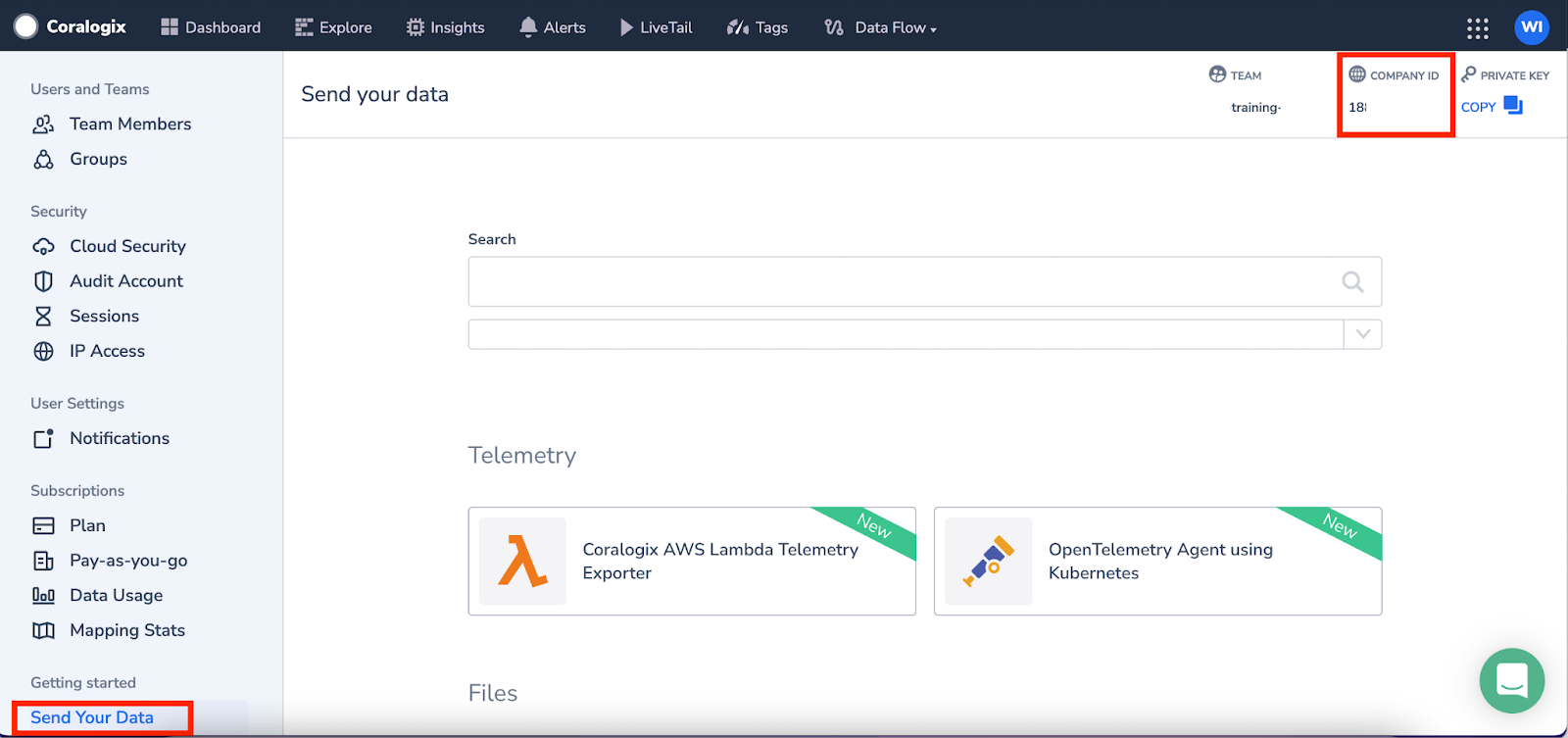Click the Sessions hourglass icon
The image size is (1568, 738).
[43, 317]
